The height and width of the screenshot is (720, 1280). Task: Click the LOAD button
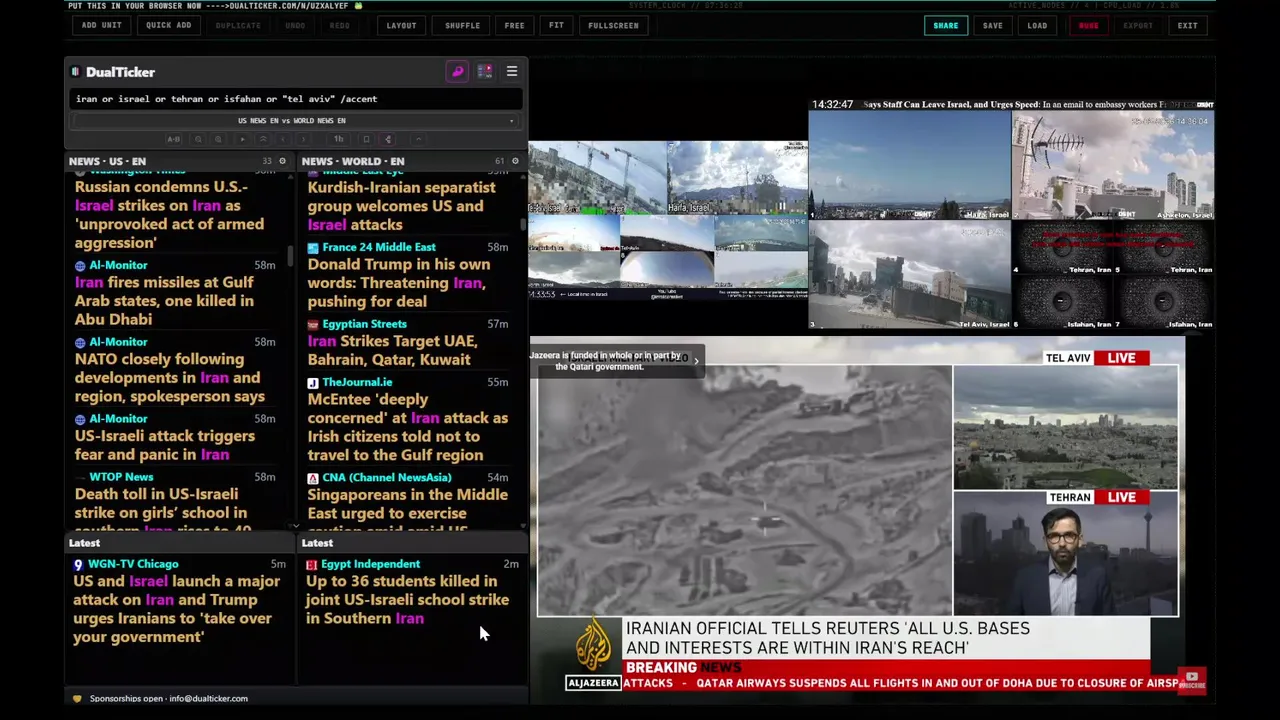[x=1037, y=26]
